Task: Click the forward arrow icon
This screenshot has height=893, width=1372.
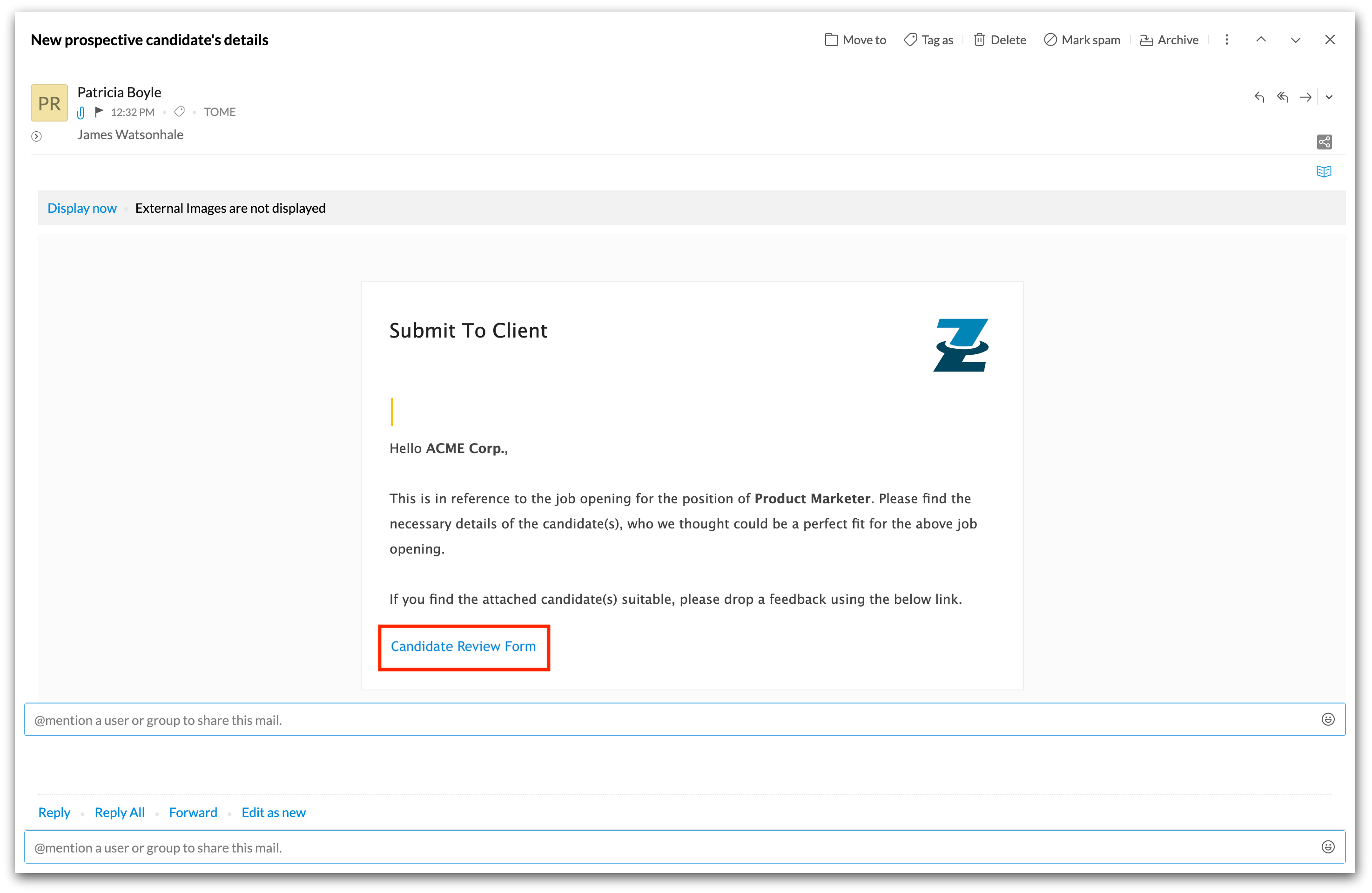Action: click(1305, 97)
